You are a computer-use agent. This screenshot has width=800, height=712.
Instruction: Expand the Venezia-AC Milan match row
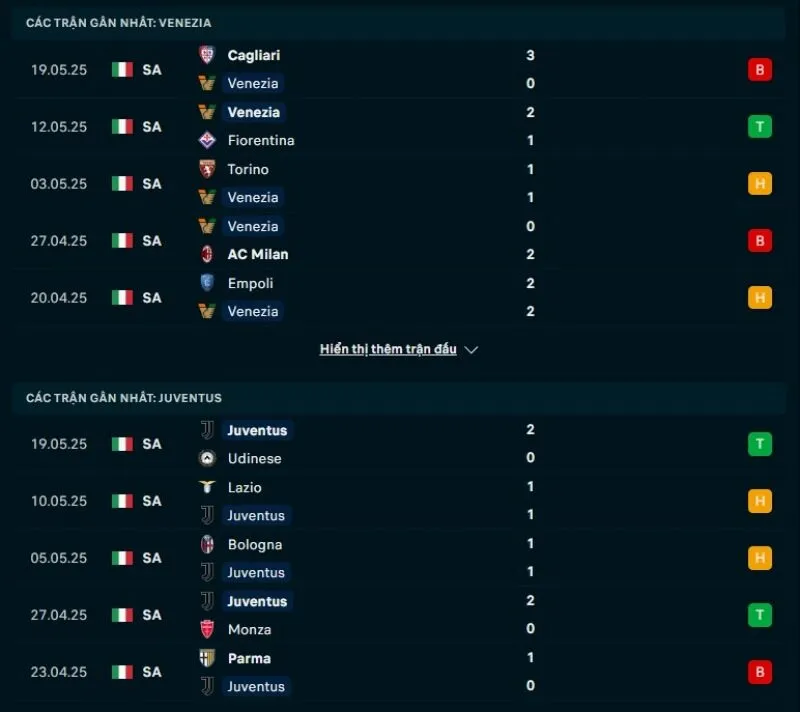coord(400,240)
